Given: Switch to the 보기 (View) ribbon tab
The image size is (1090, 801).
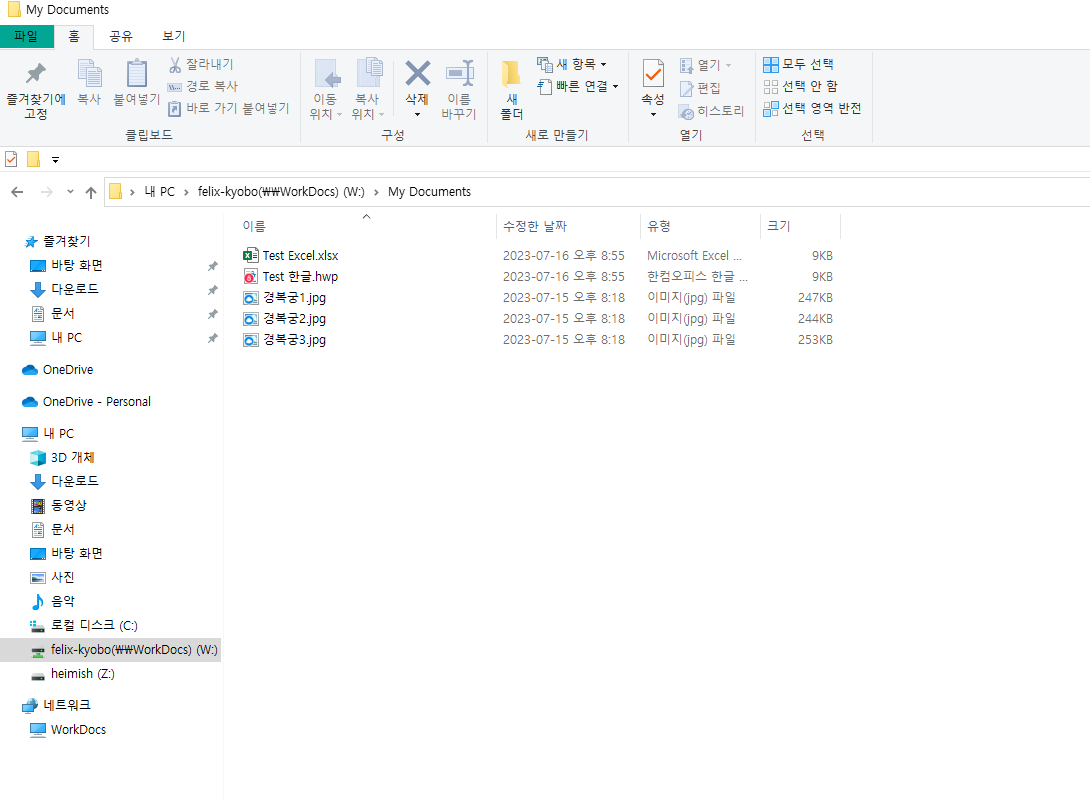Looking at the screenshot, I should pyautogui.click(x=173, y=36).
